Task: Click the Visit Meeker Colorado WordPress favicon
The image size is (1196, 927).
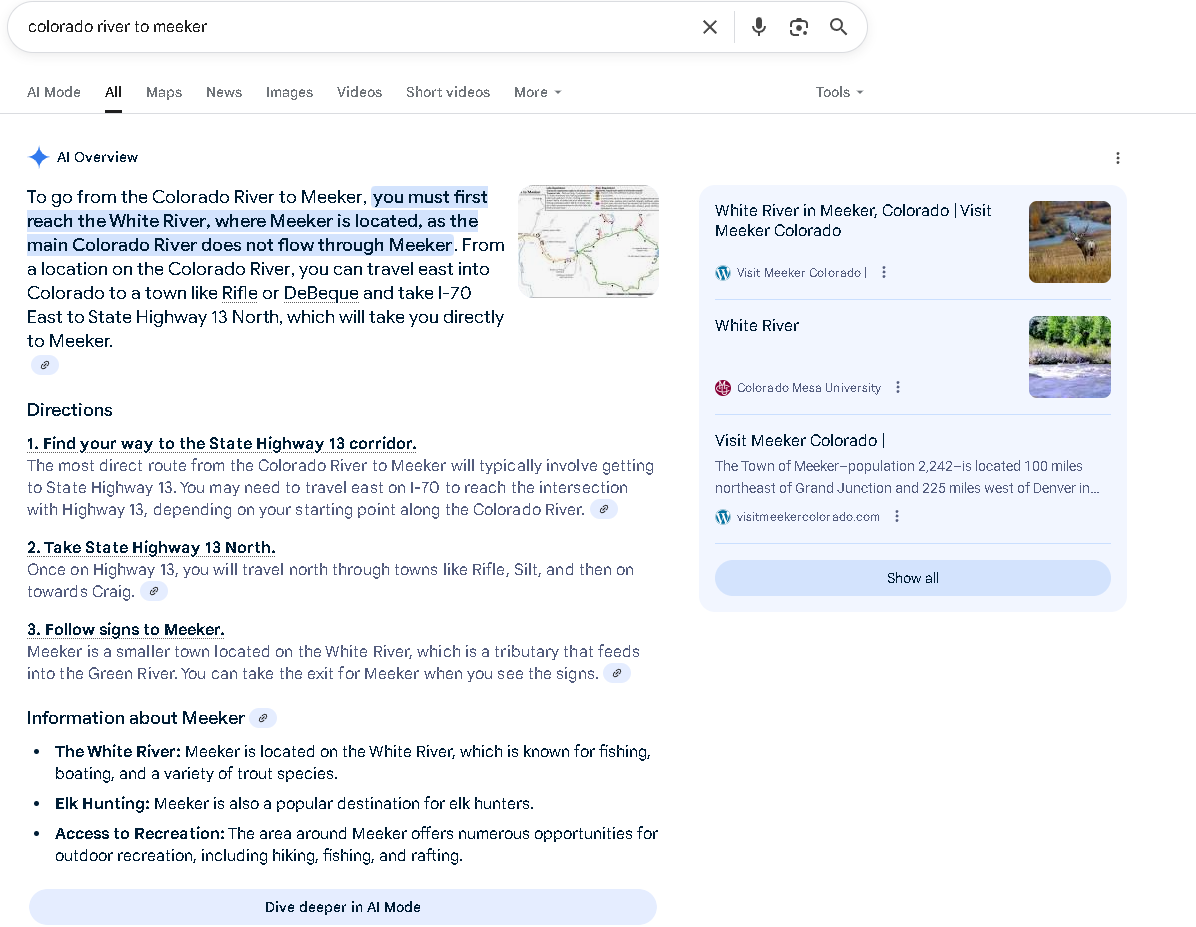Action: (722, 273)
